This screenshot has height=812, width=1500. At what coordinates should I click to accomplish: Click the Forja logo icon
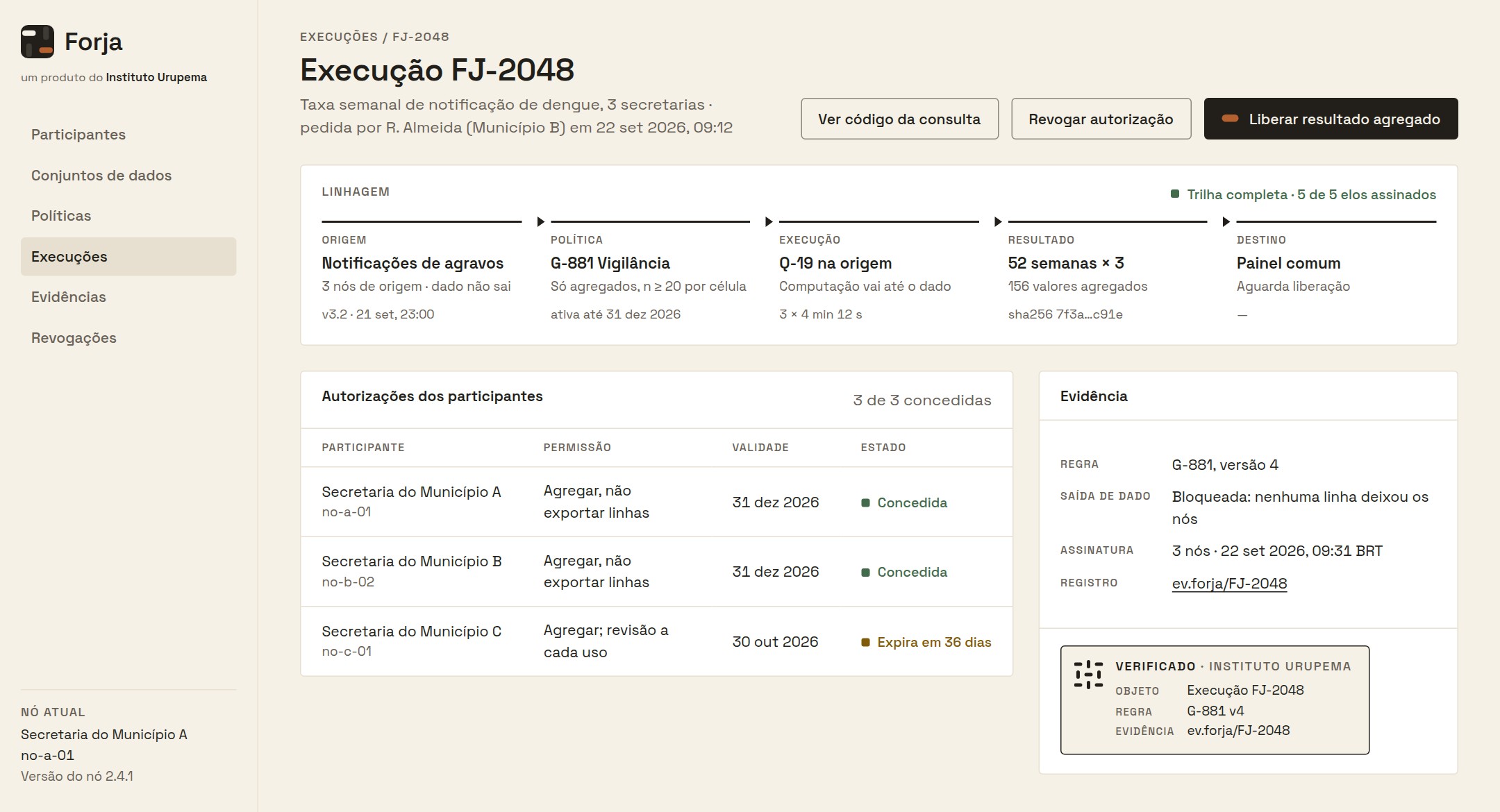[37, 42]
